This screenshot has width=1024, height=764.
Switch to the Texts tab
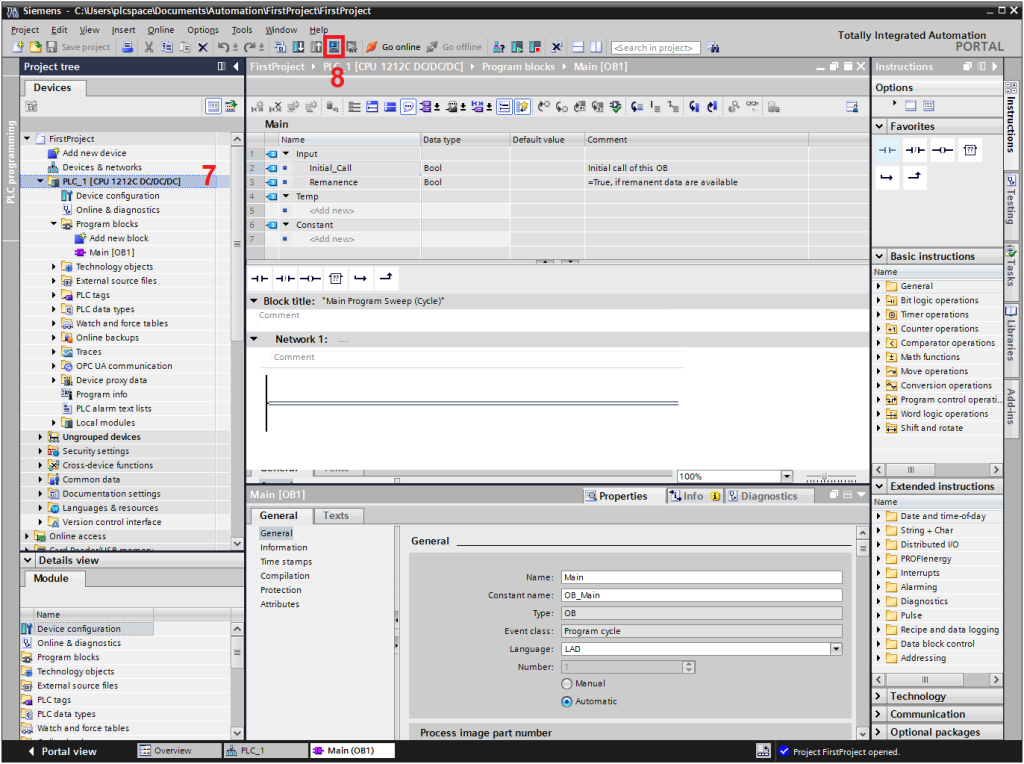336,516
